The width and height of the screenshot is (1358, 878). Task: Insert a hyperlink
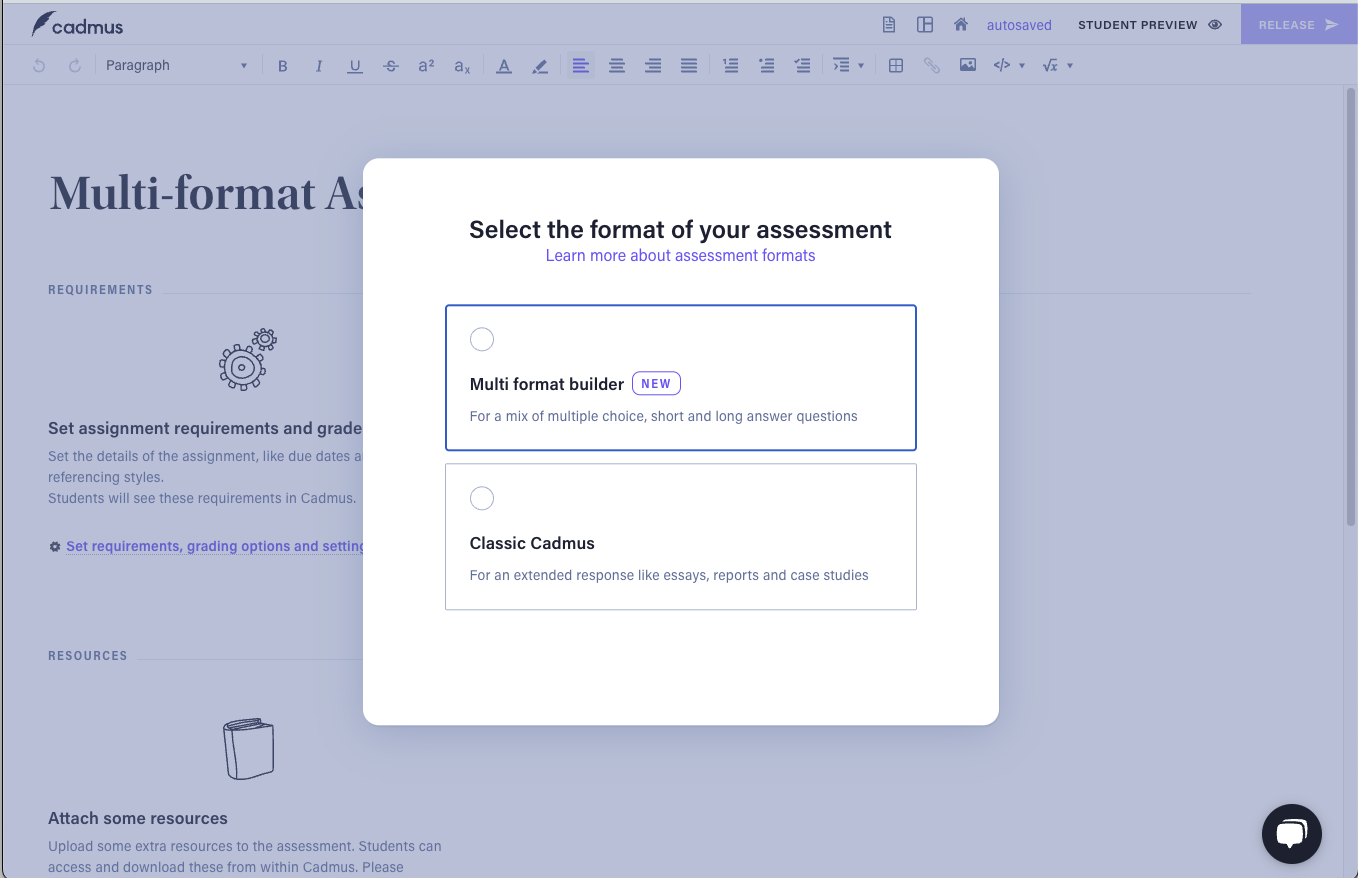932,66
